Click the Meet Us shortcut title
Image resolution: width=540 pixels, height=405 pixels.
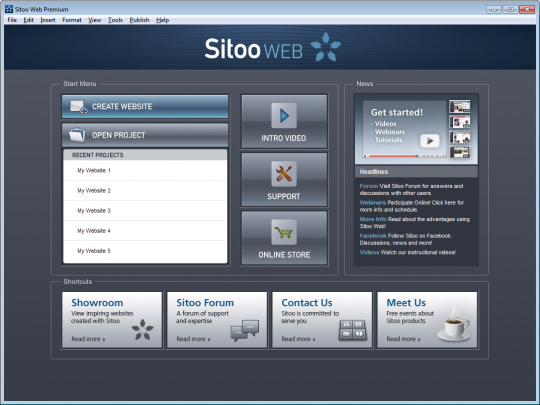tap(406, 303)
